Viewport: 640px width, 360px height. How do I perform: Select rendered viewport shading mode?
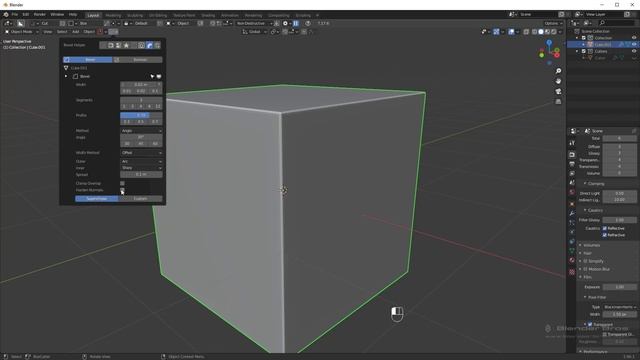click(554, 32)
